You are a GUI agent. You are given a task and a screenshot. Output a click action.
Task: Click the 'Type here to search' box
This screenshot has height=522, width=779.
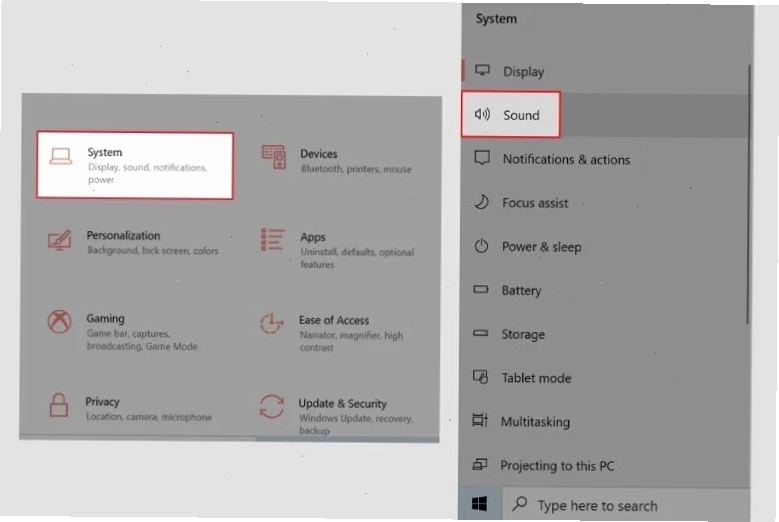[626, 504]
